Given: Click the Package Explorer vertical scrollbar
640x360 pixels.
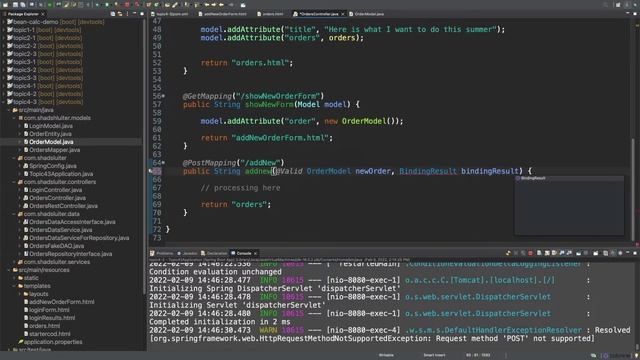Looking at the screenshot, I should (144, 155).
